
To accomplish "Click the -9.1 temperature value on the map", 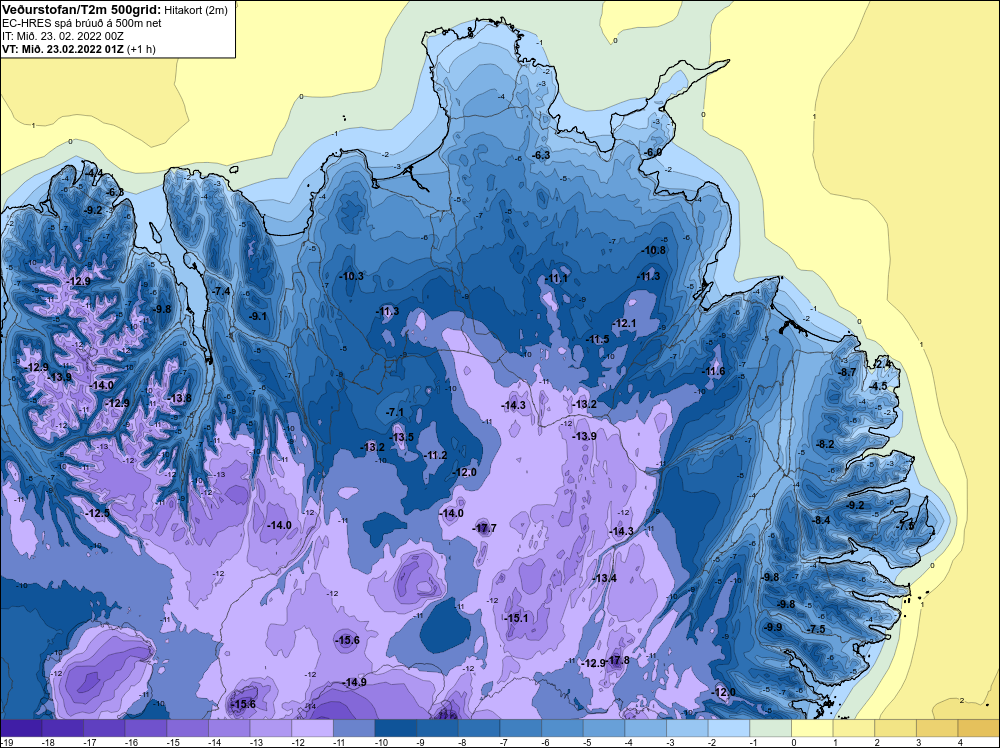I will coord(258,316).
